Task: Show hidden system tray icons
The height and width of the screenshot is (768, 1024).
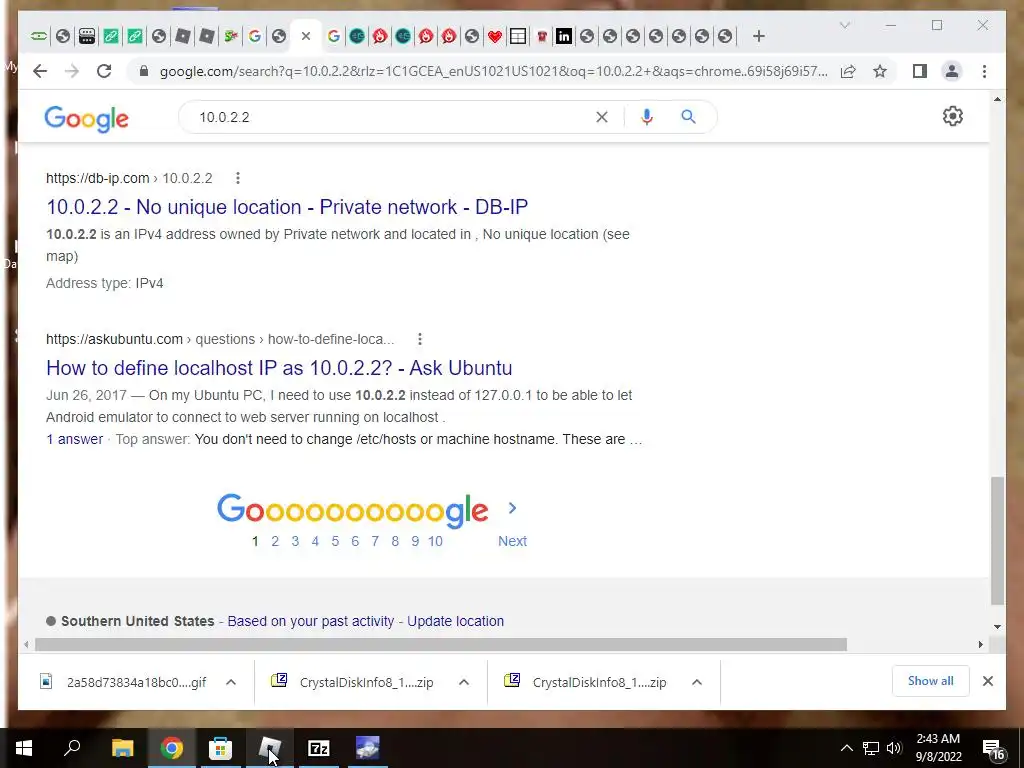Action: (x=846, y=748)
